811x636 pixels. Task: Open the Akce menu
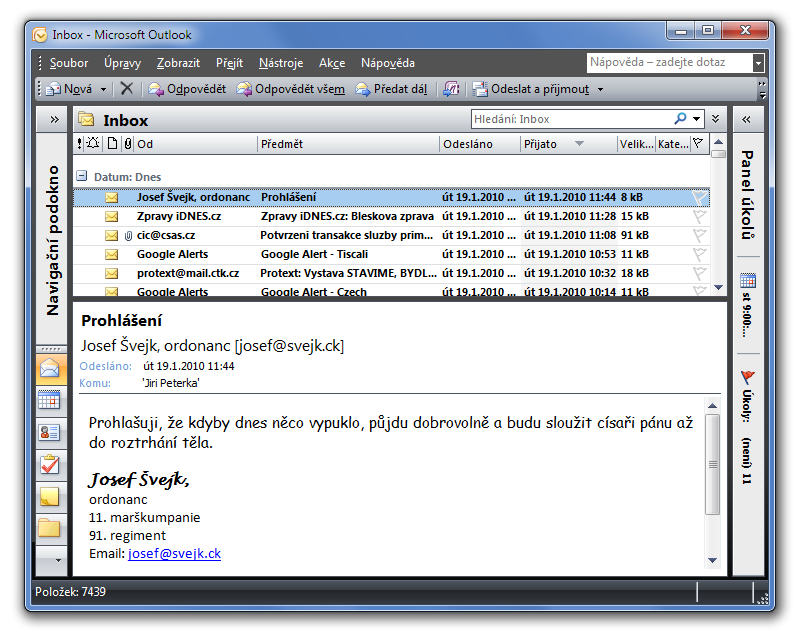click(x=332, y=63)
